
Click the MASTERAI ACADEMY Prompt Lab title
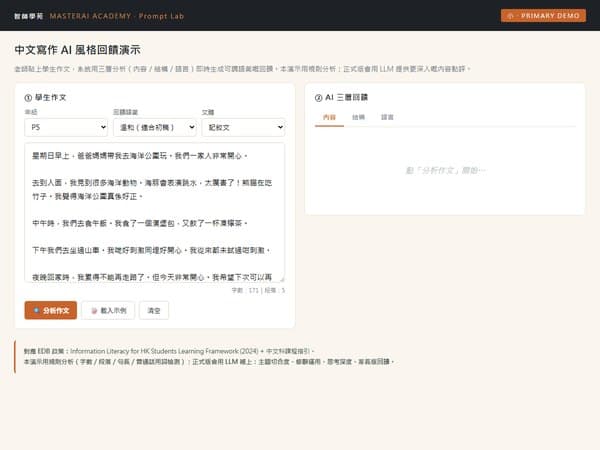tap(117, 16)
